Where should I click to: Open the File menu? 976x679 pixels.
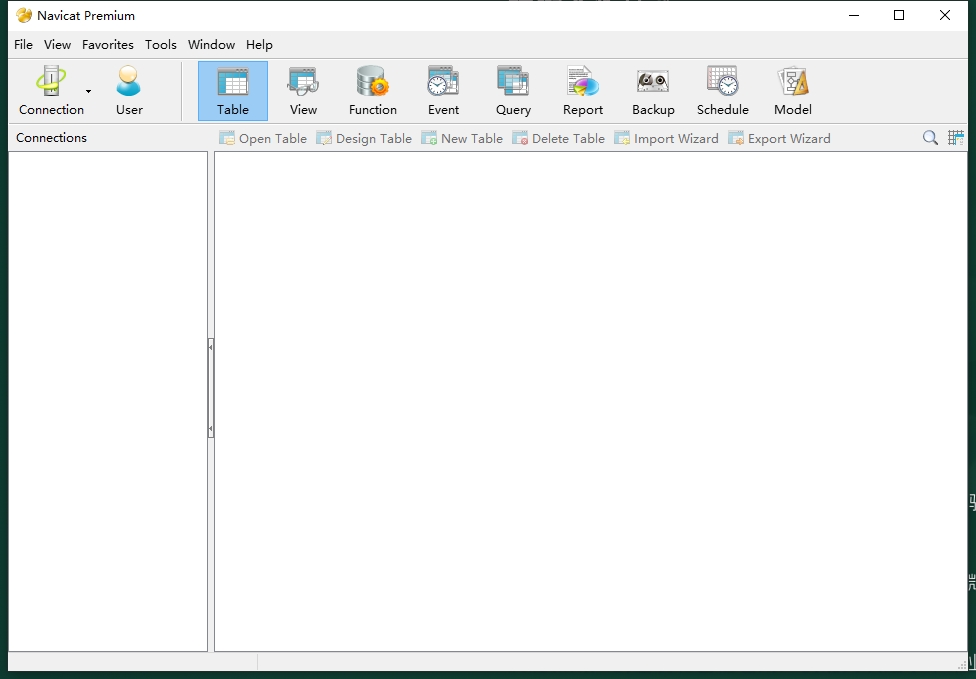coord(23,45)
